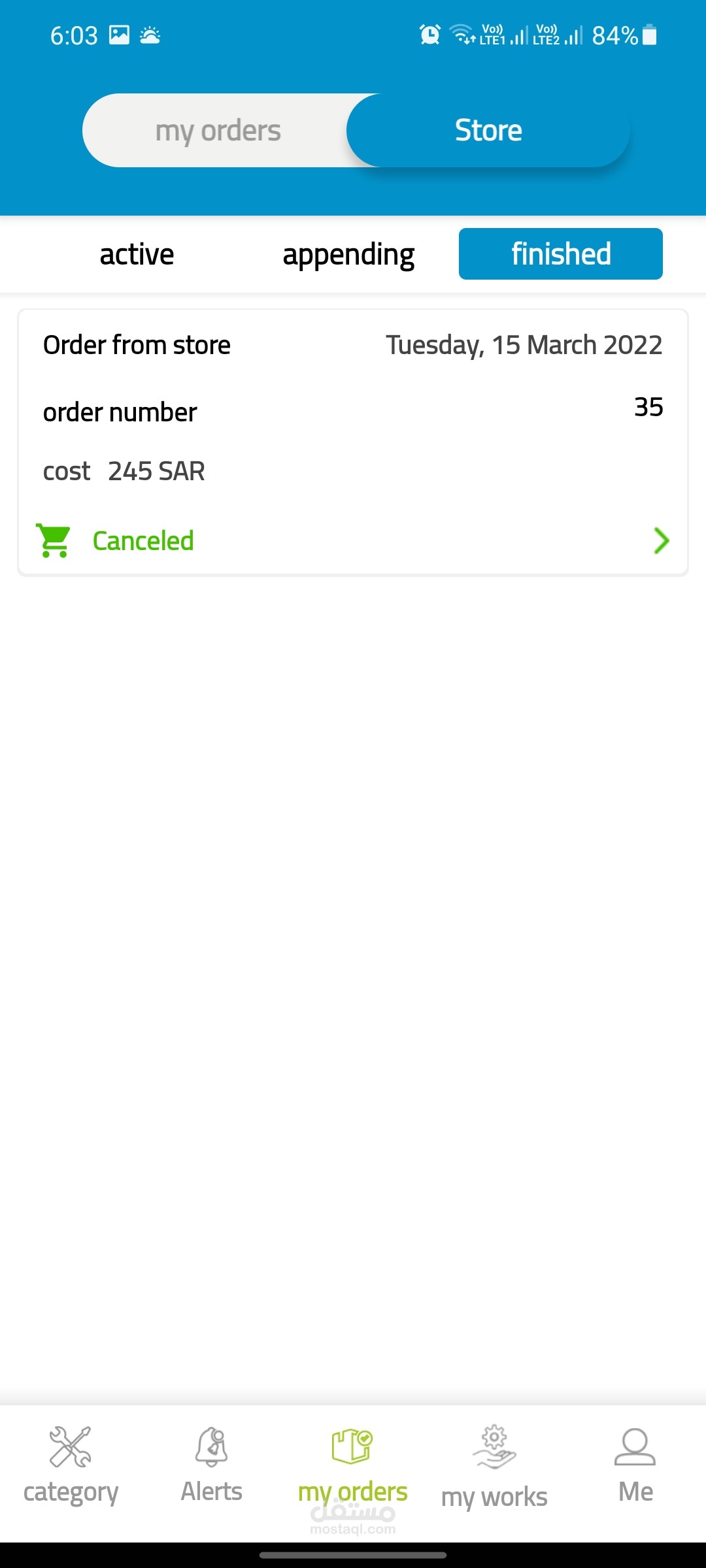Viewport: 706px width, 1568px height.
Task: Select the active tab
Action: [137, 254]
